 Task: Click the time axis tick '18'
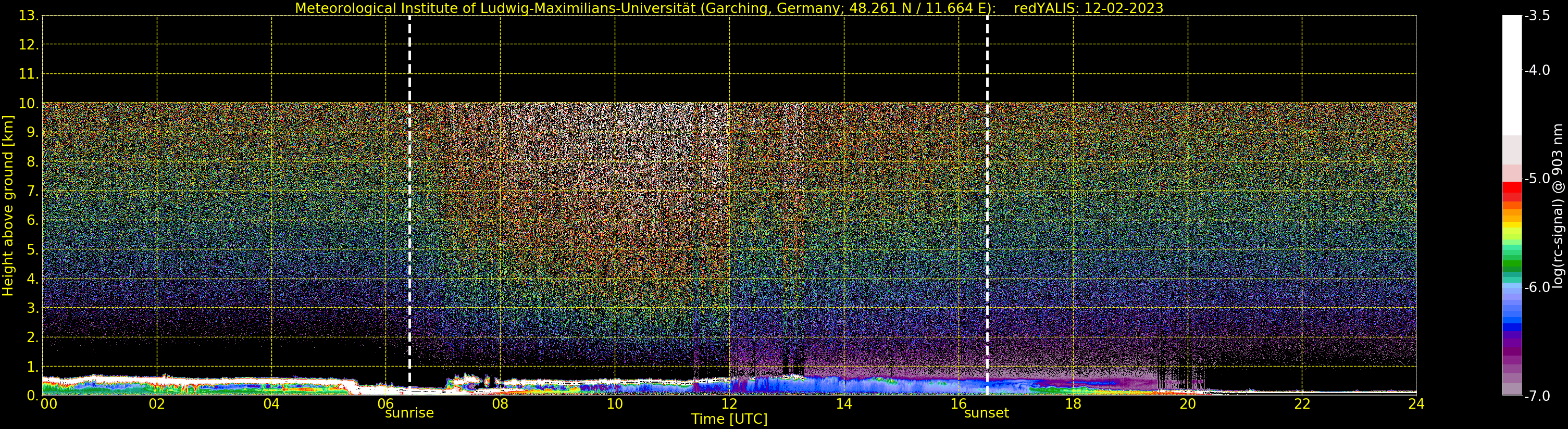pos(1073,403)
